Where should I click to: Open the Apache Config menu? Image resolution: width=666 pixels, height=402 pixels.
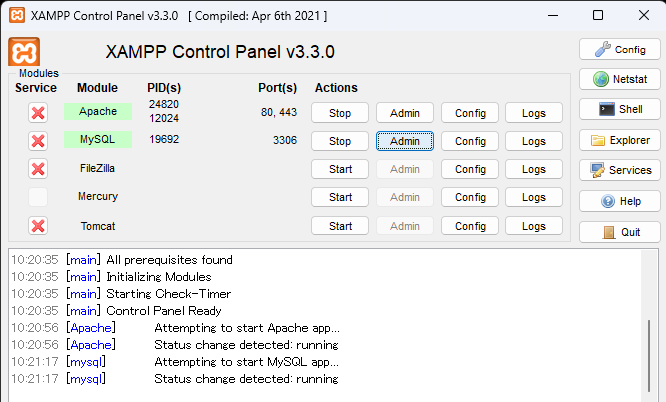pos(470,113)
